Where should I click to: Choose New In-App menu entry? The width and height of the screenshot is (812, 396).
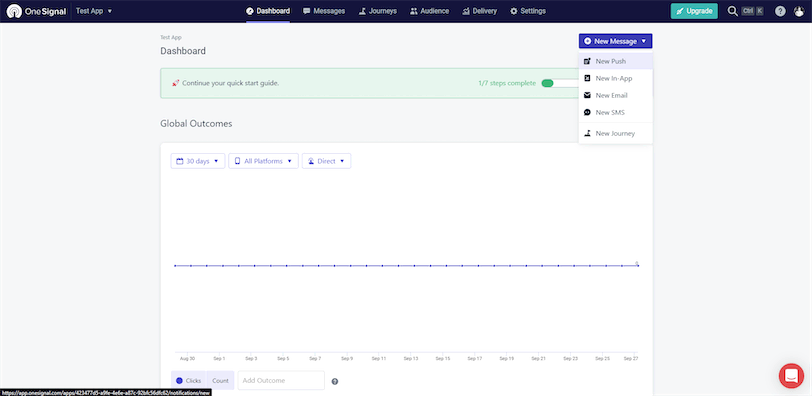coord(615,78)
